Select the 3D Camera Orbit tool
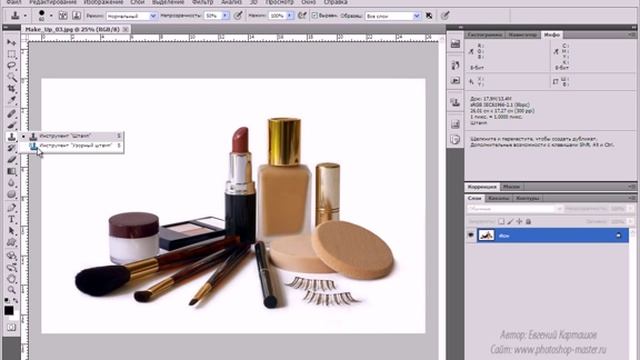This screenshot has width=640, height=360. pyautogui.click(x=11, y=267)
